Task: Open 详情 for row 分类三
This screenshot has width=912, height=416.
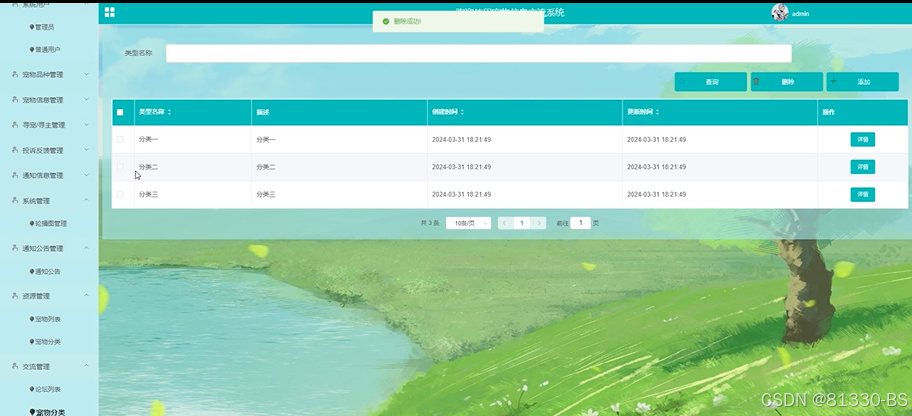Action: 863,194
